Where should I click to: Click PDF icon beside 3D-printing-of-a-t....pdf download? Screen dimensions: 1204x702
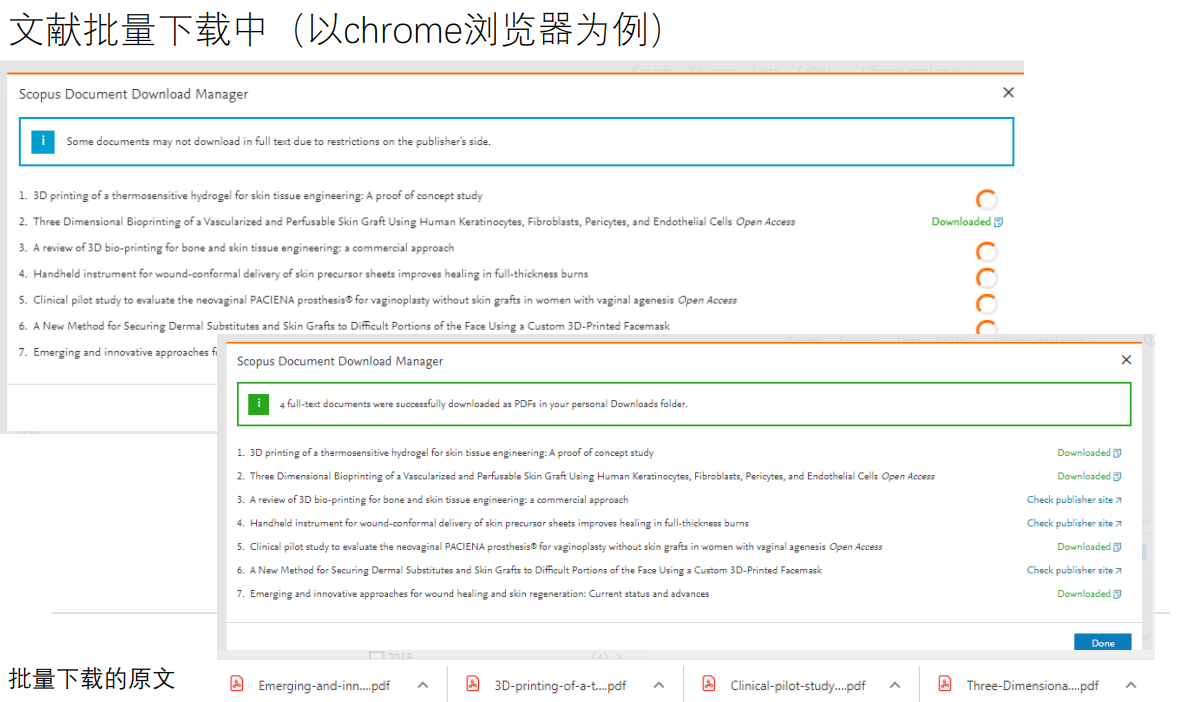[474, 685]
